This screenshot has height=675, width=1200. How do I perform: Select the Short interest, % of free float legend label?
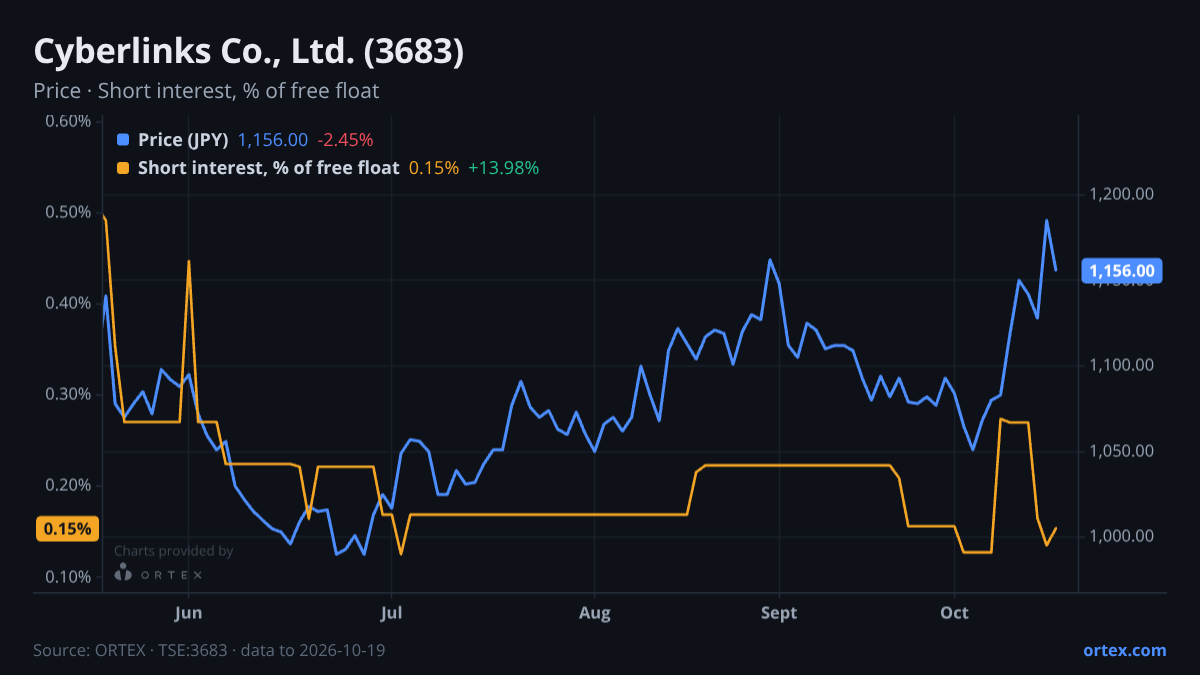pyautogui.click(x=268, y=168)
